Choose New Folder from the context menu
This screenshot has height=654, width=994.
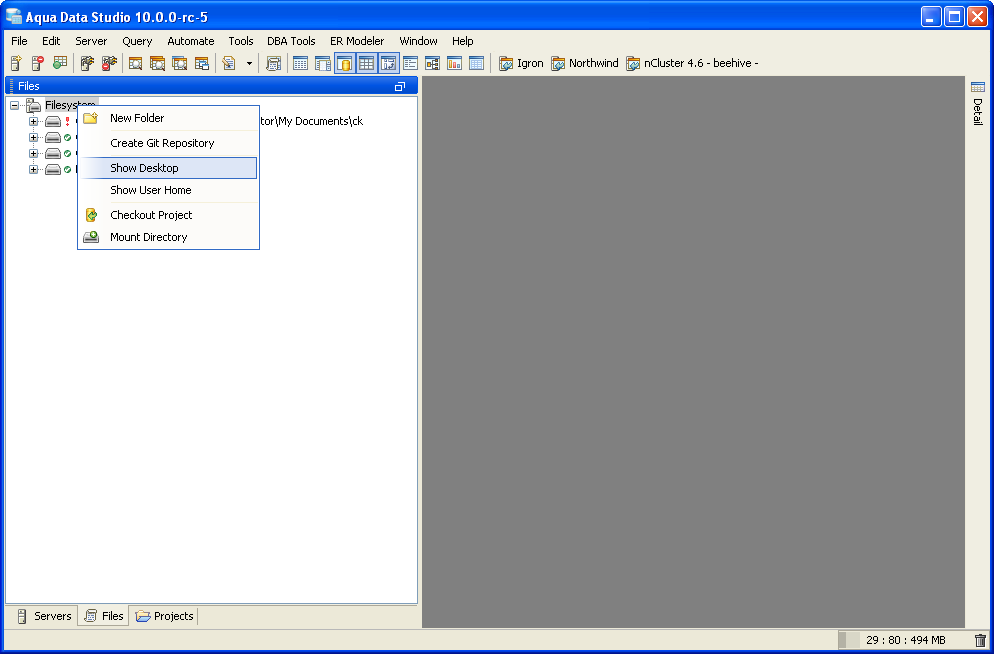[169, 118]
